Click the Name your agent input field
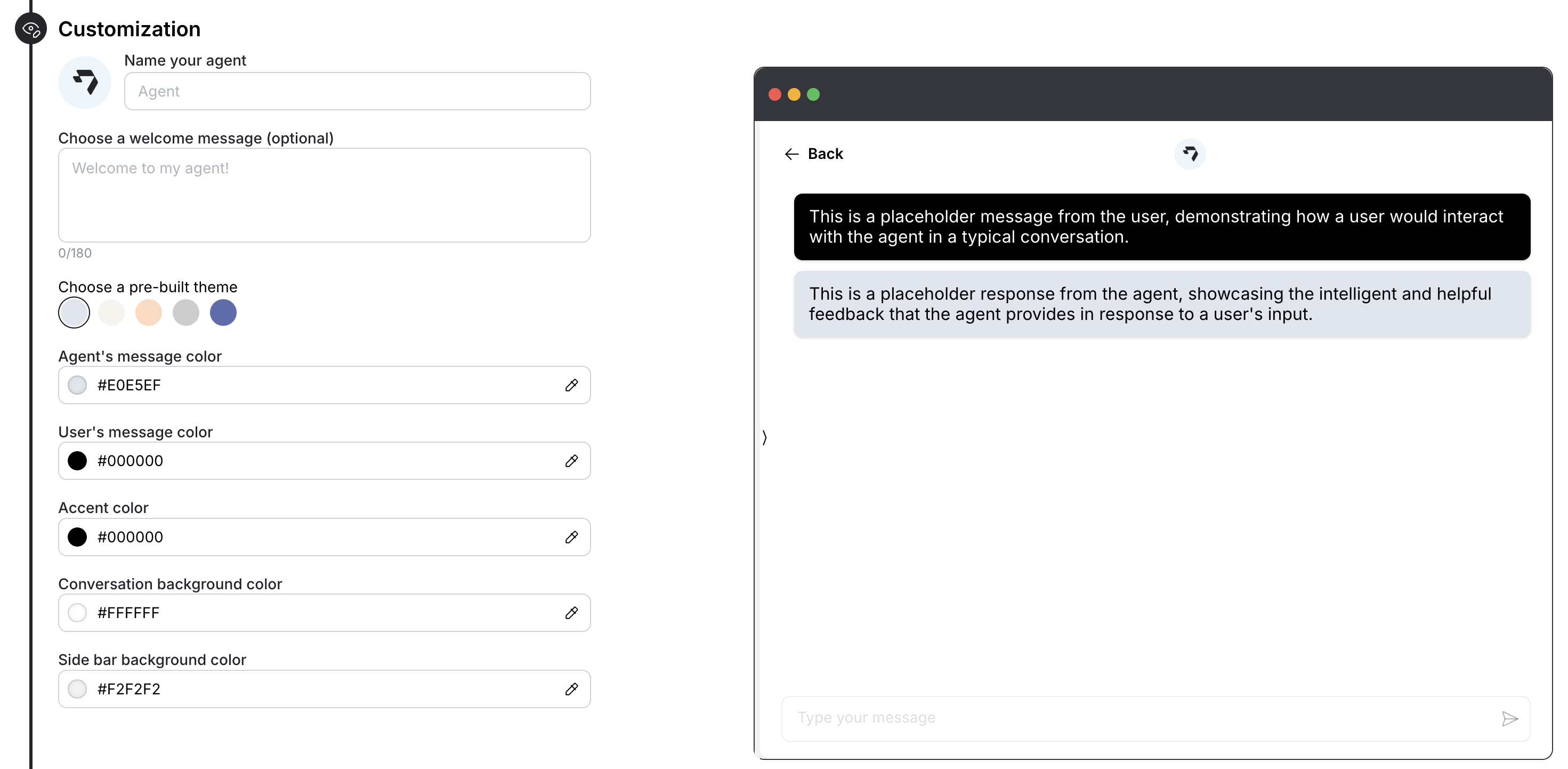This screenshot has width=1568, height=769. [x=357, y=91]
